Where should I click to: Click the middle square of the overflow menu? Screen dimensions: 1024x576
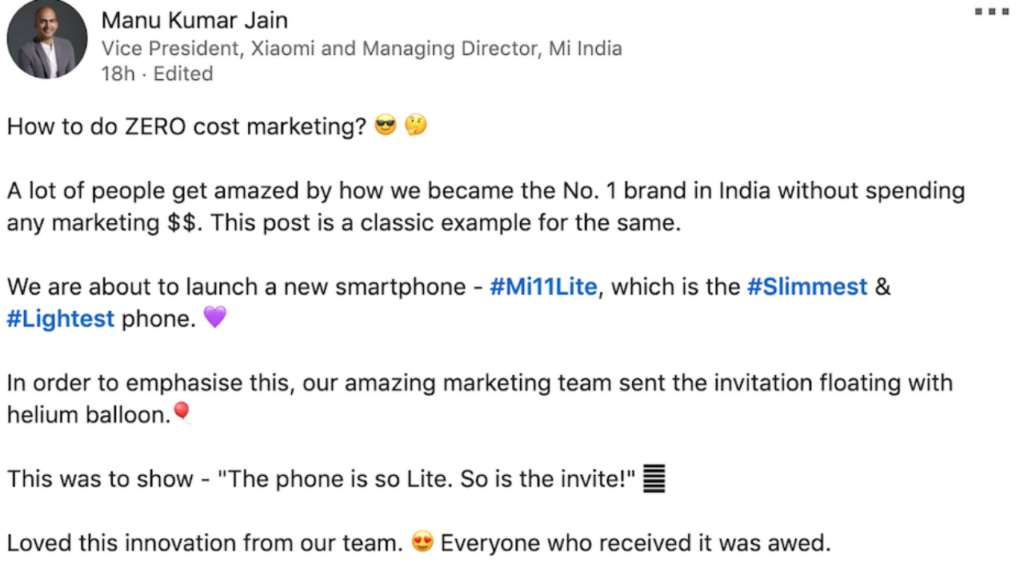pyautogui.click(x=991, y=12)
